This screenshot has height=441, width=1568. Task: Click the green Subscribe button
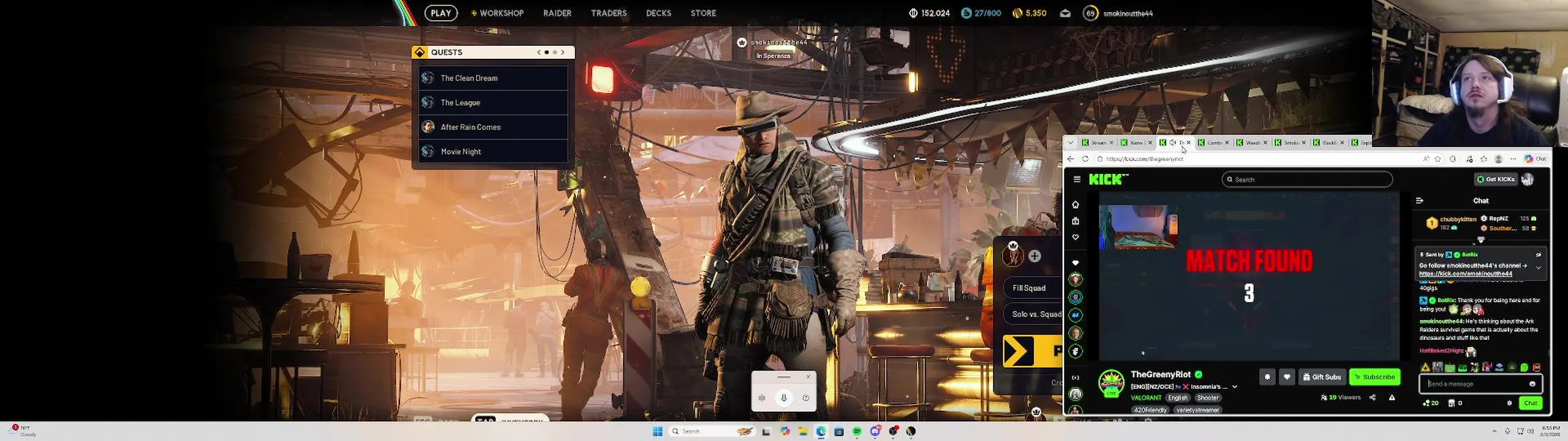pyautogui.click(x=1374, y=377)
